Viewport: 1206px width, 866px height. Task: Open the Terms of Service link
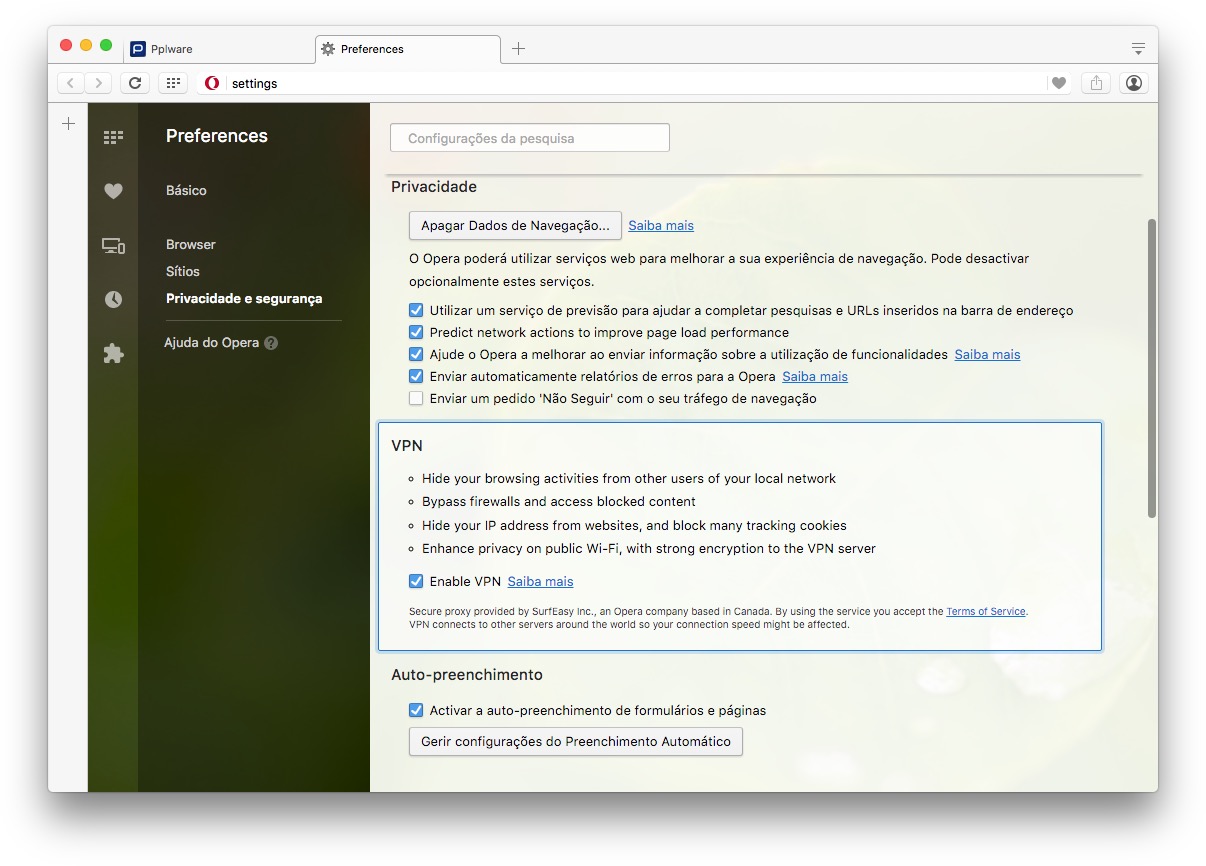(985, 612)
